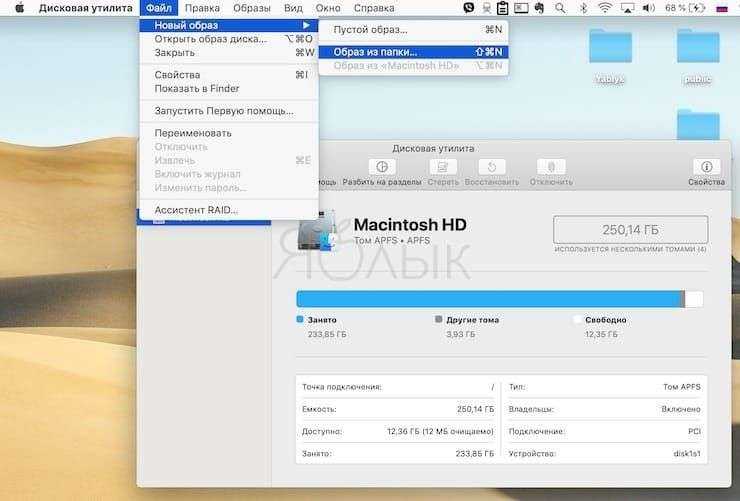The image size is (740, 501).
Task: Select Показать в Finder
Action: click(229, 88)
